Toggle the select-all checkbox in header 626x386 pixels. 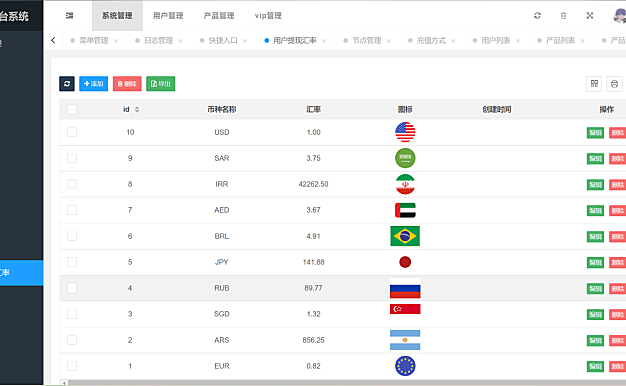pos(72,109)
